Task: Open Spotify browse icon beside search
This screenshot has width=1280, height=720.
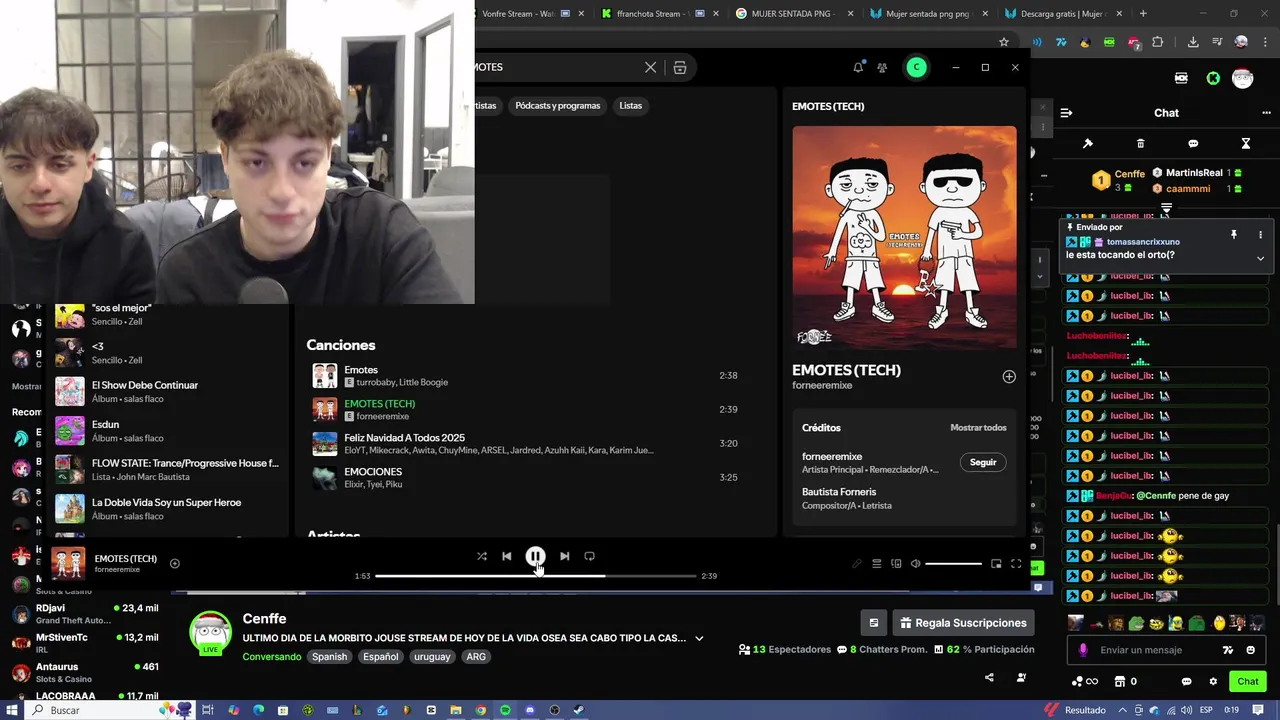Action: pos(680,67)
